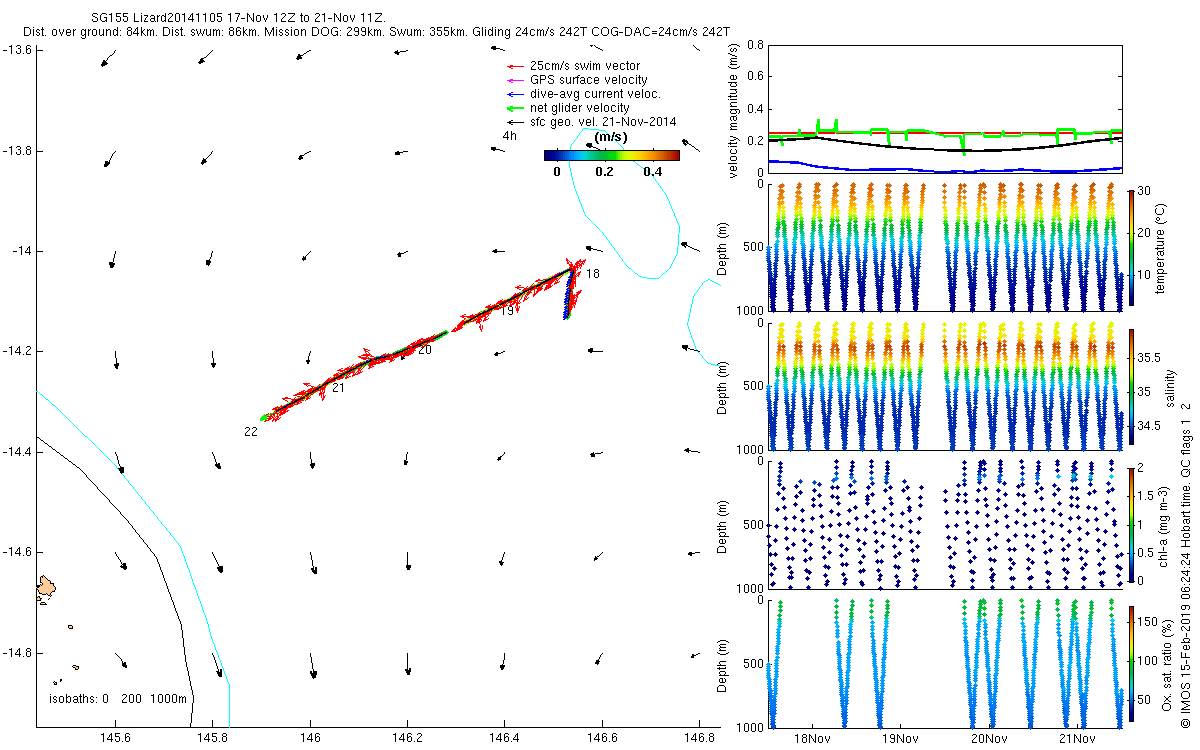Click the Dist. over ground summary line
This screenshot has width=1200, height=750.
coord(377,33)
